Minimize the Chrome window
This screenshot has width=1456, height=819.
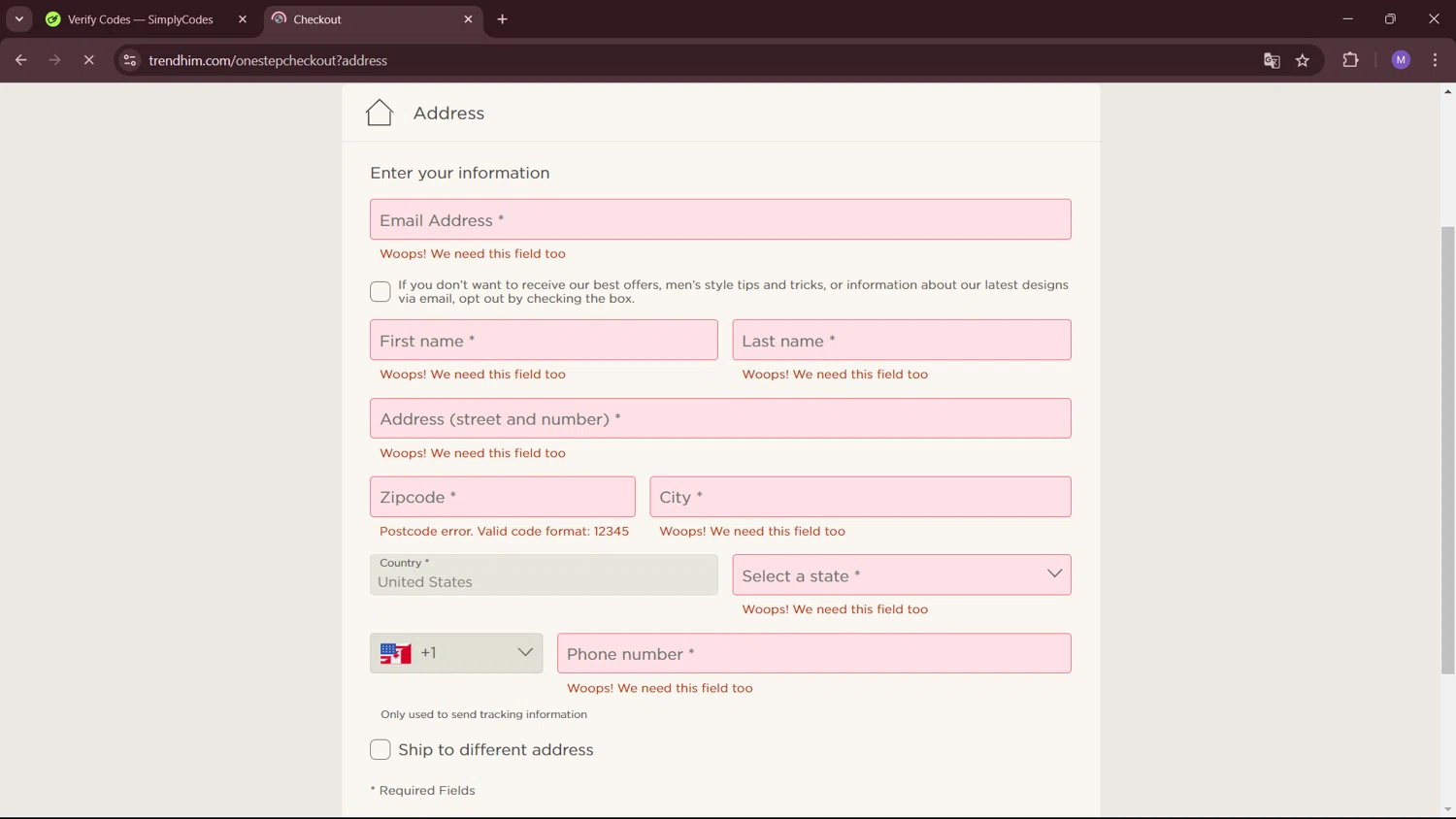point(1347,19)
